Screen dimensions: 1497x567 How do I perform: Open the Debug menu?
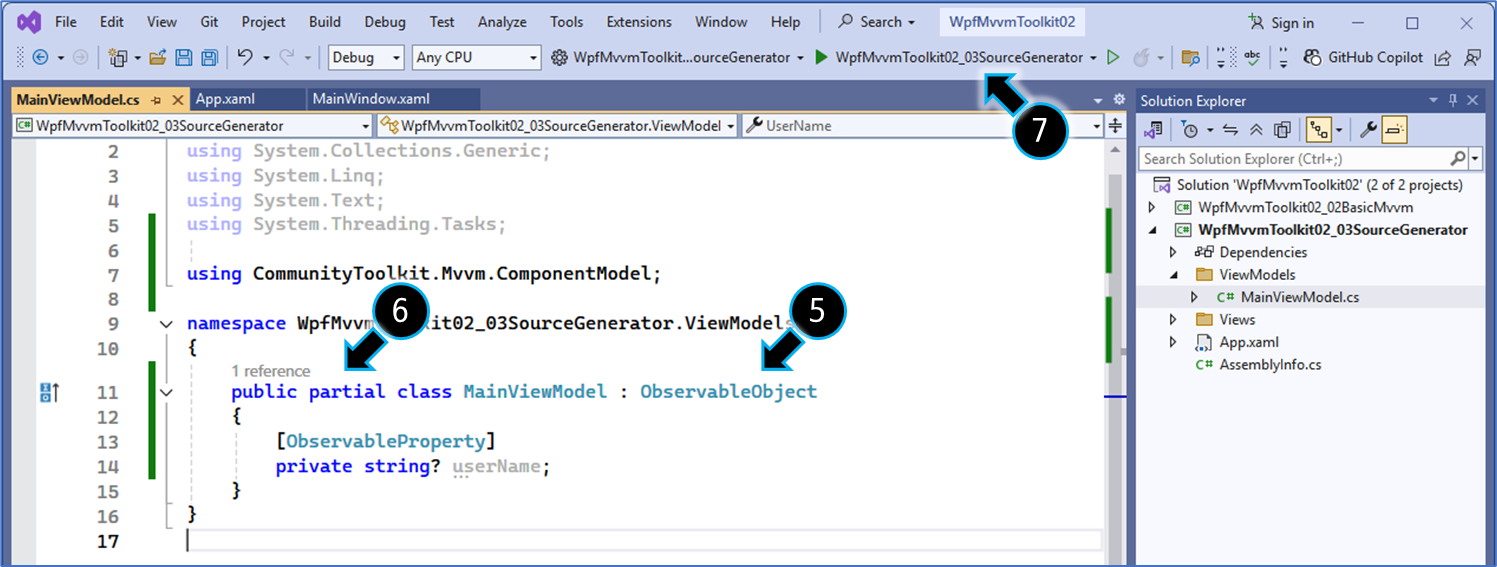click(385, 22)
